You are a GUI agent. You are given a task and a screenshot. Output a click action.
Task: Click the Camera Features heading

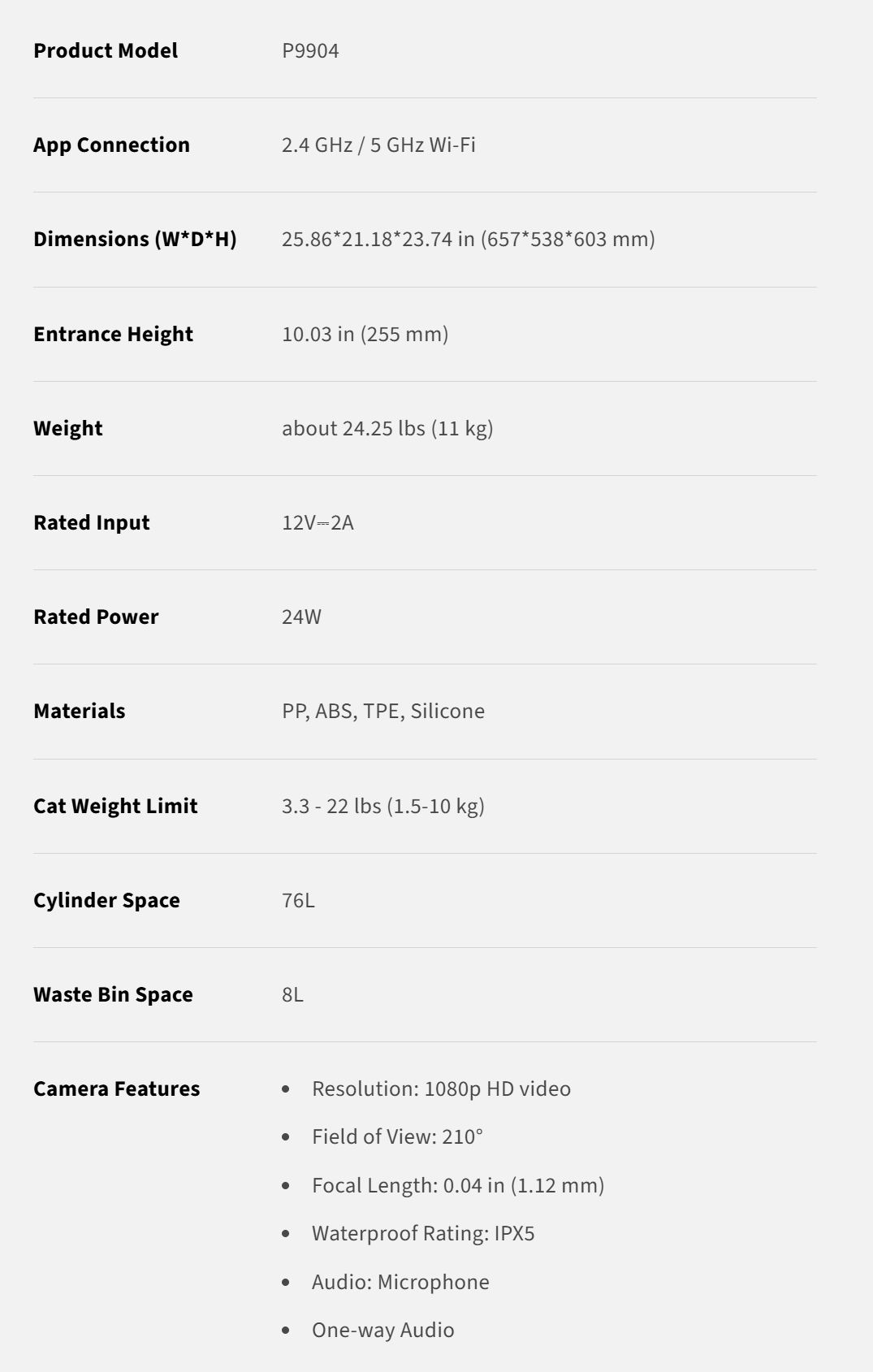[x=116, y=1089]
